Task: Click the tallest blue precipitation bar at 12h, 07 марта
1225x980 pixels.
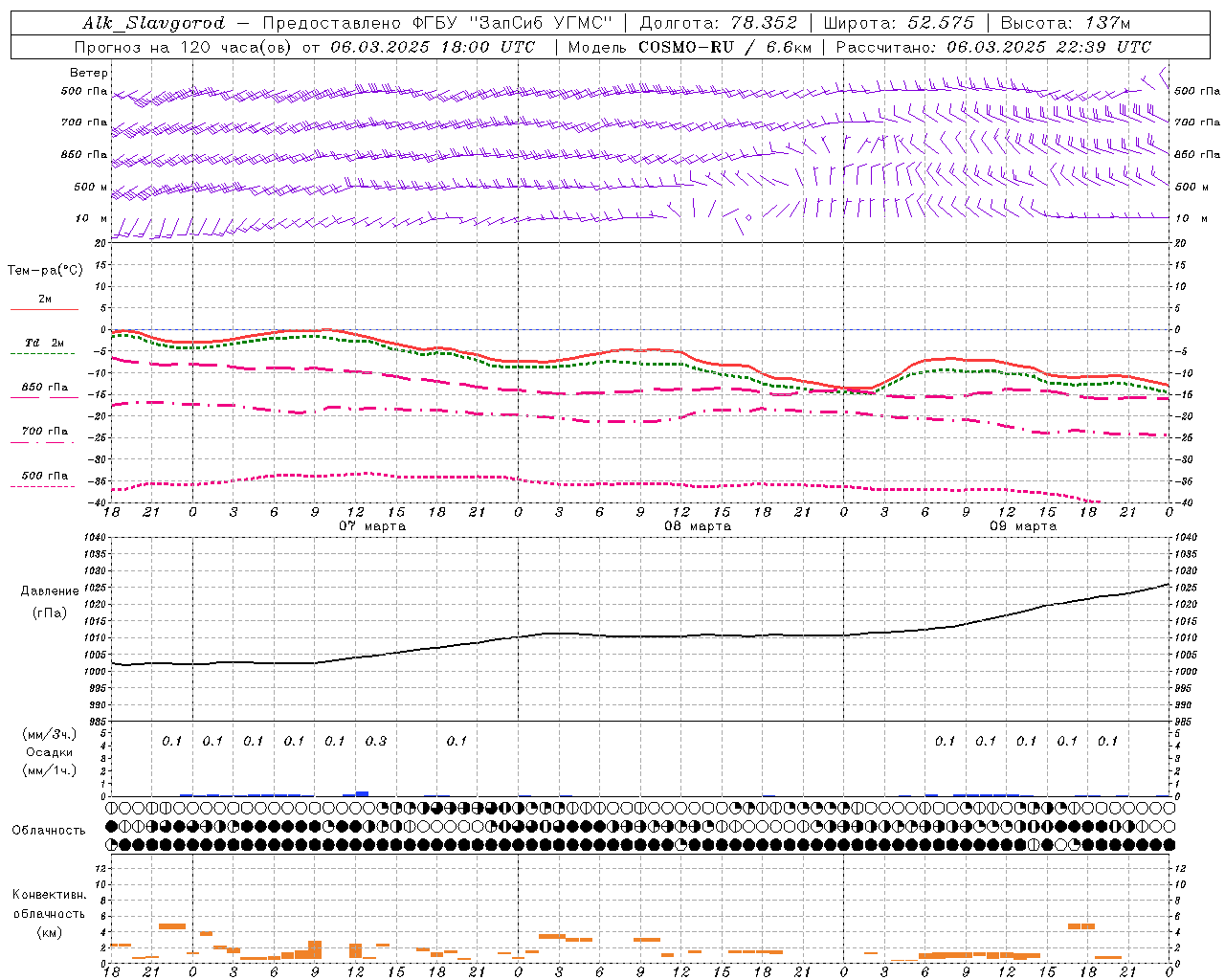Action: (362, 793)
